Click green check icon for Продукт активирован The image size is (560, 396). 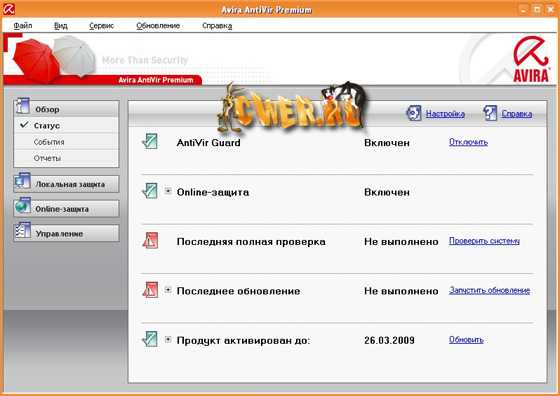(x=150, y=339)
